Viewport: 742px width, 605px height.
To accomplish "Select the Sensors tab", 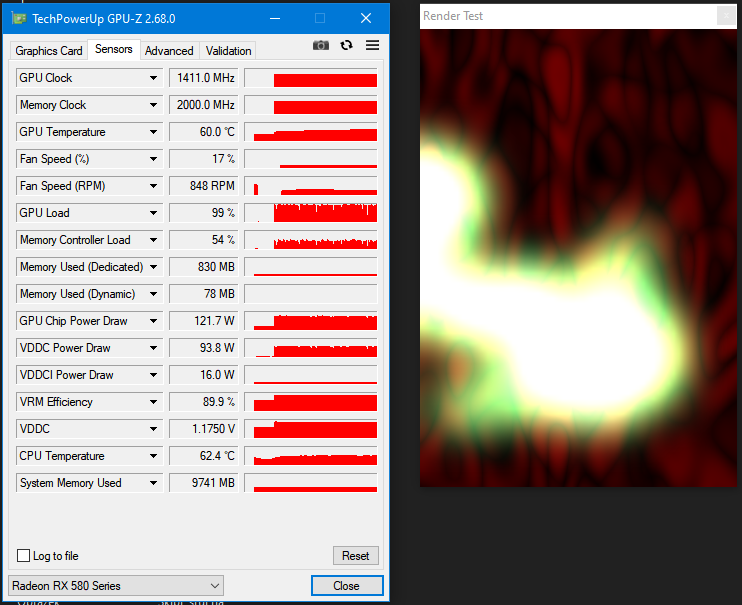I will pos(114,49).
